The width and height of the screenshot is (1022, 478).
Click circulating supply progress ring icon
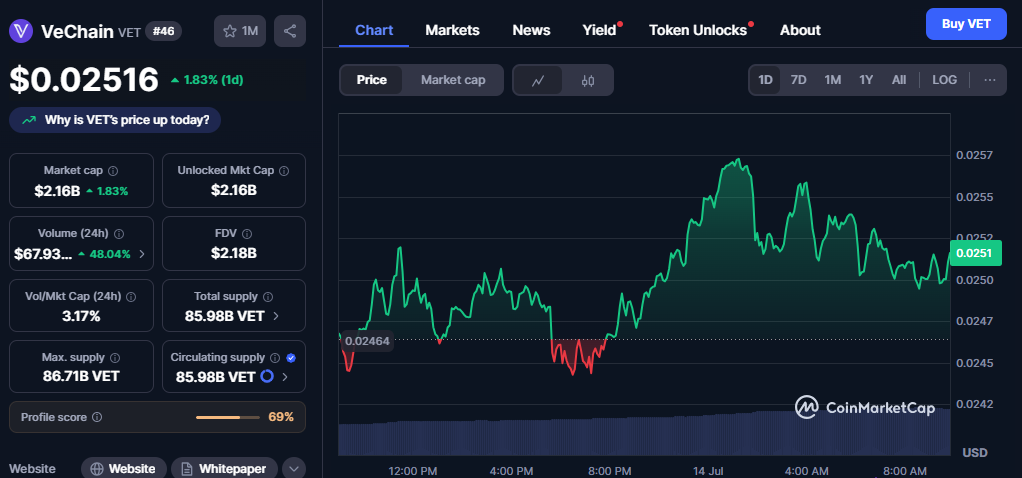267,376
